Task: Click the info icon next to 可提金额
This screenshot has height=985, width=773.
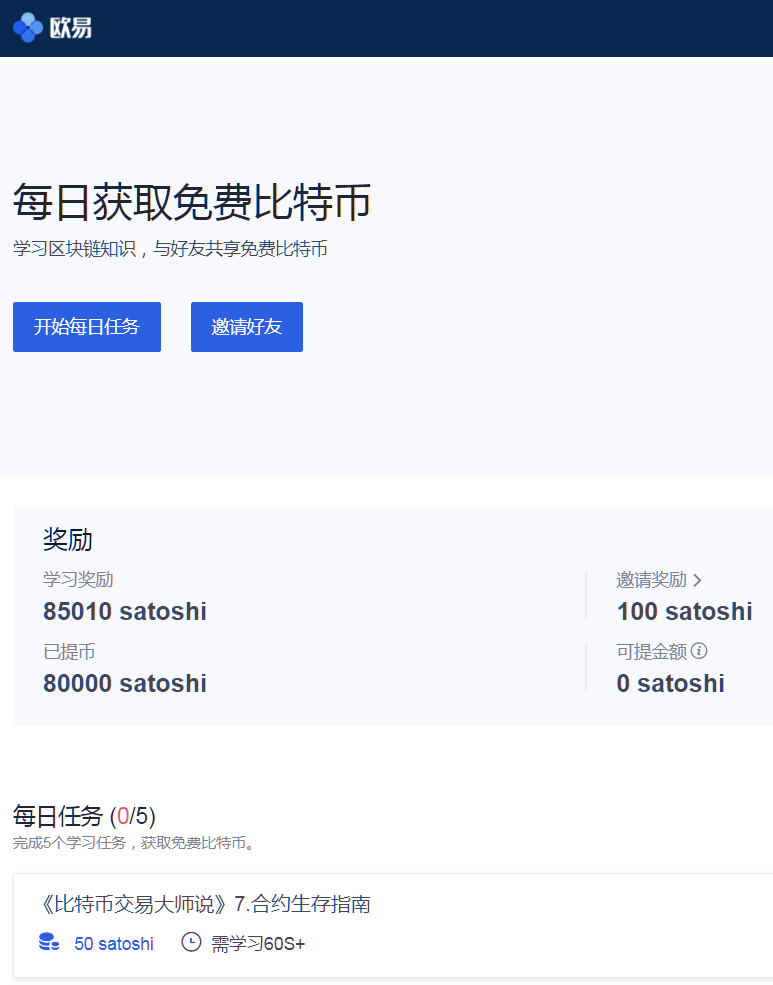Action: click(x=699, y=651)
